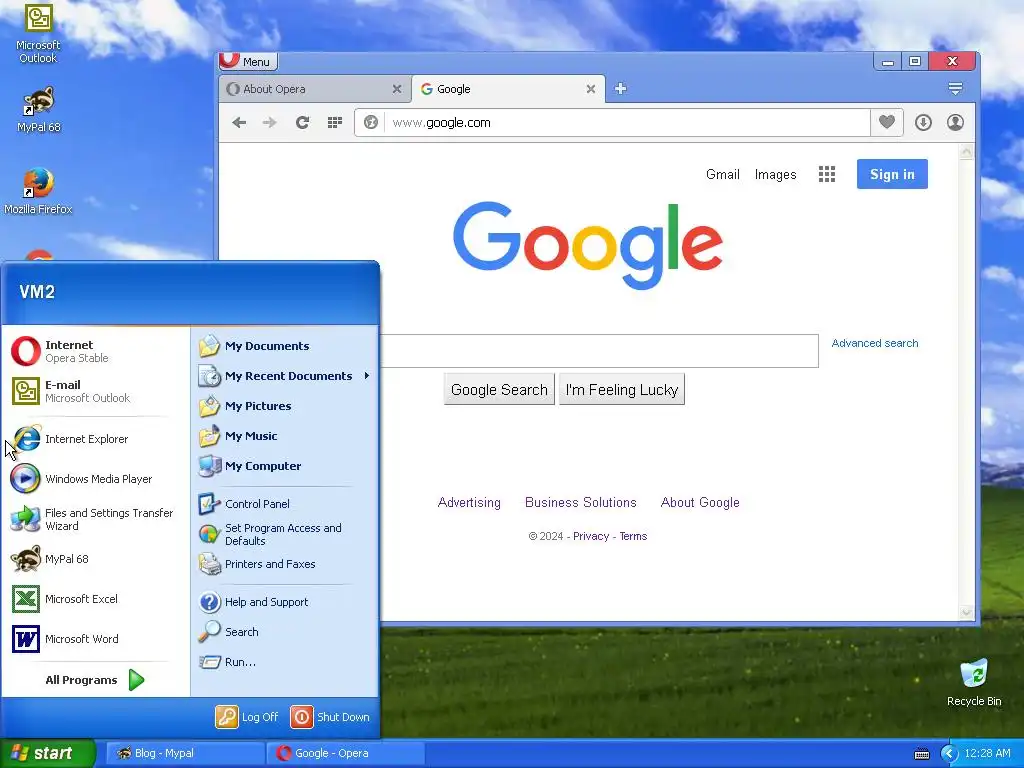Go forward with the forward arrow

tap(270, 122)
